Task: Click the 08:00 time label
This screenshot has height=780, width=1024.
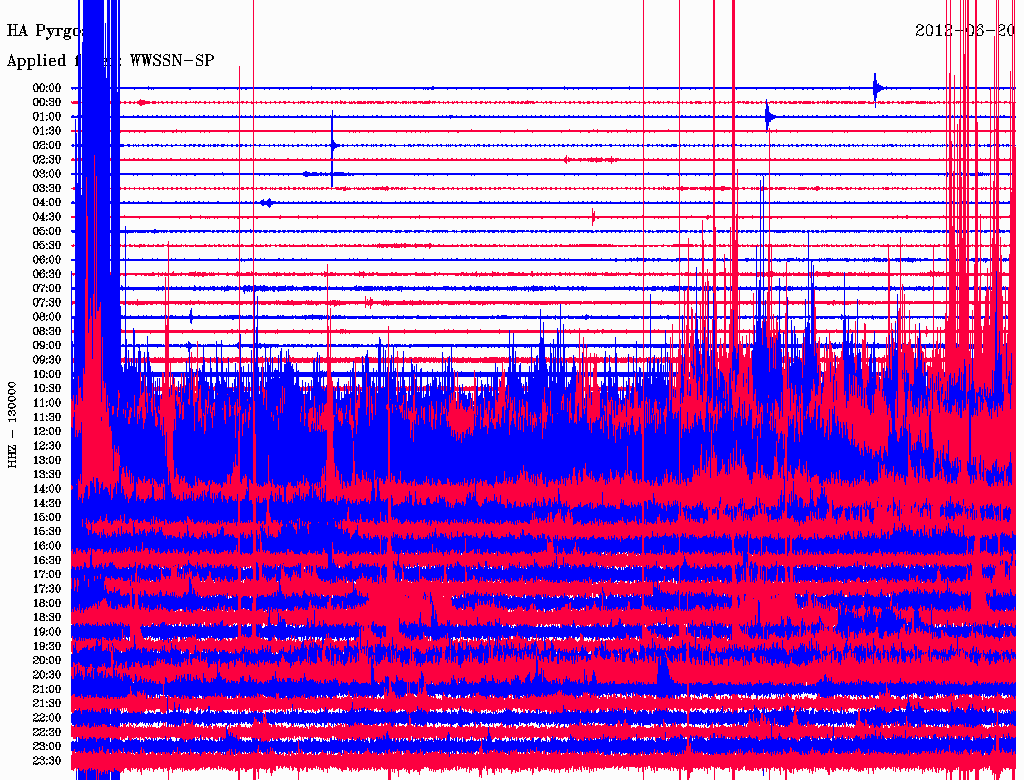Action: click(47, 317)
